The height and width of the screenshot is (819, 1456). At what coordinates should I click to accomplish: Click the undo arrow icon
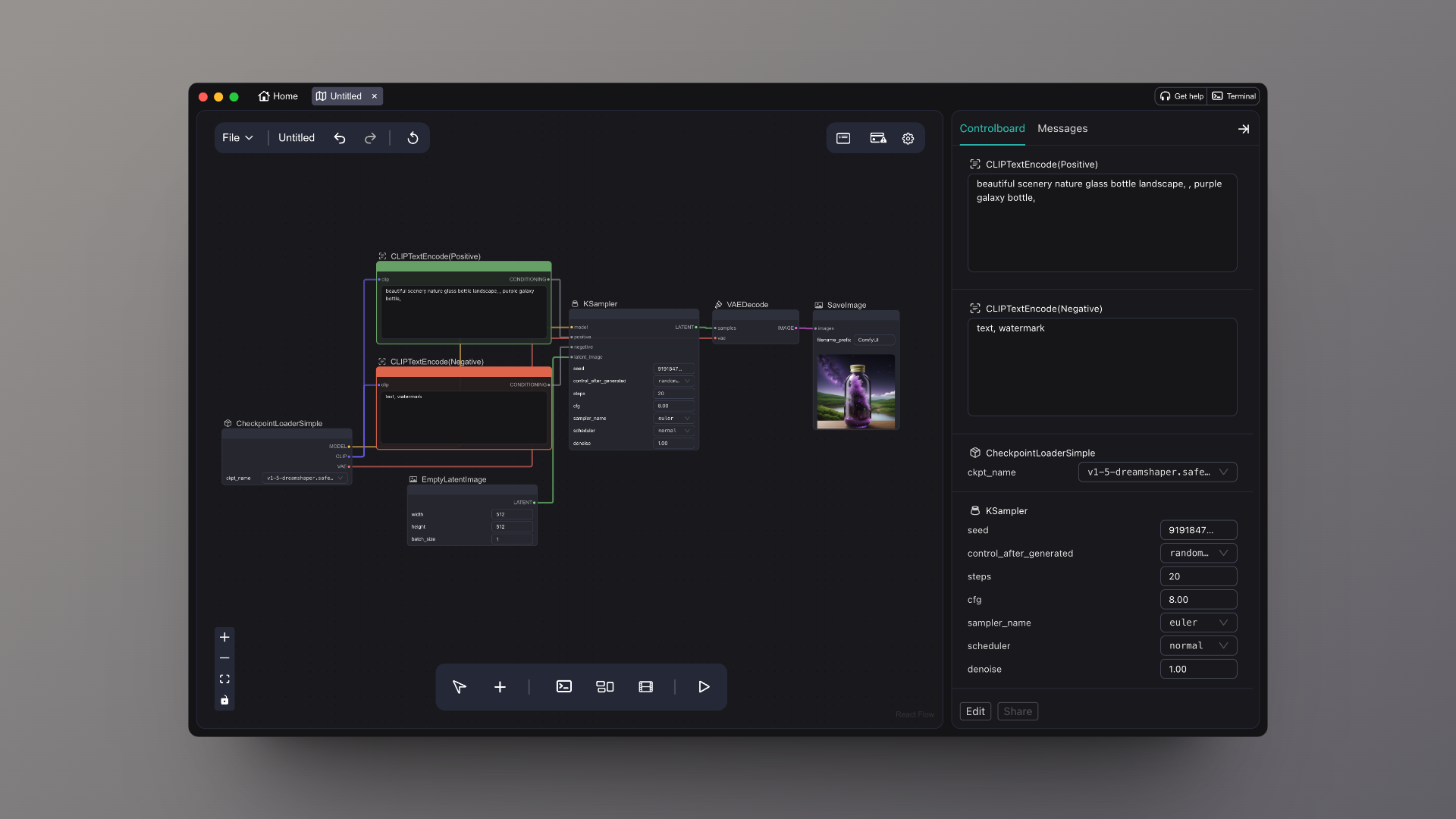(x=340, y=138)
